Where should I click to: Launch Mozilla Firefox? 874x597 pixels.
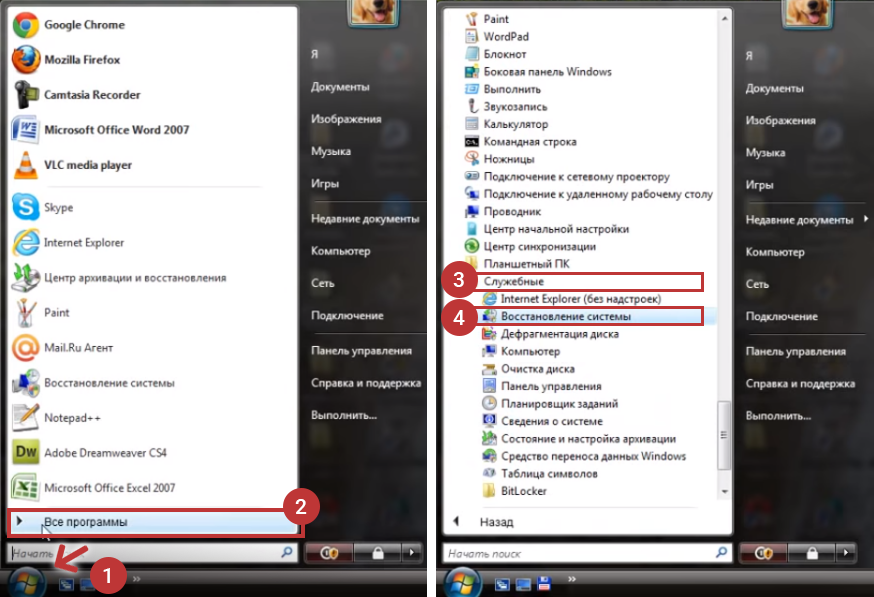coord(66,60)
